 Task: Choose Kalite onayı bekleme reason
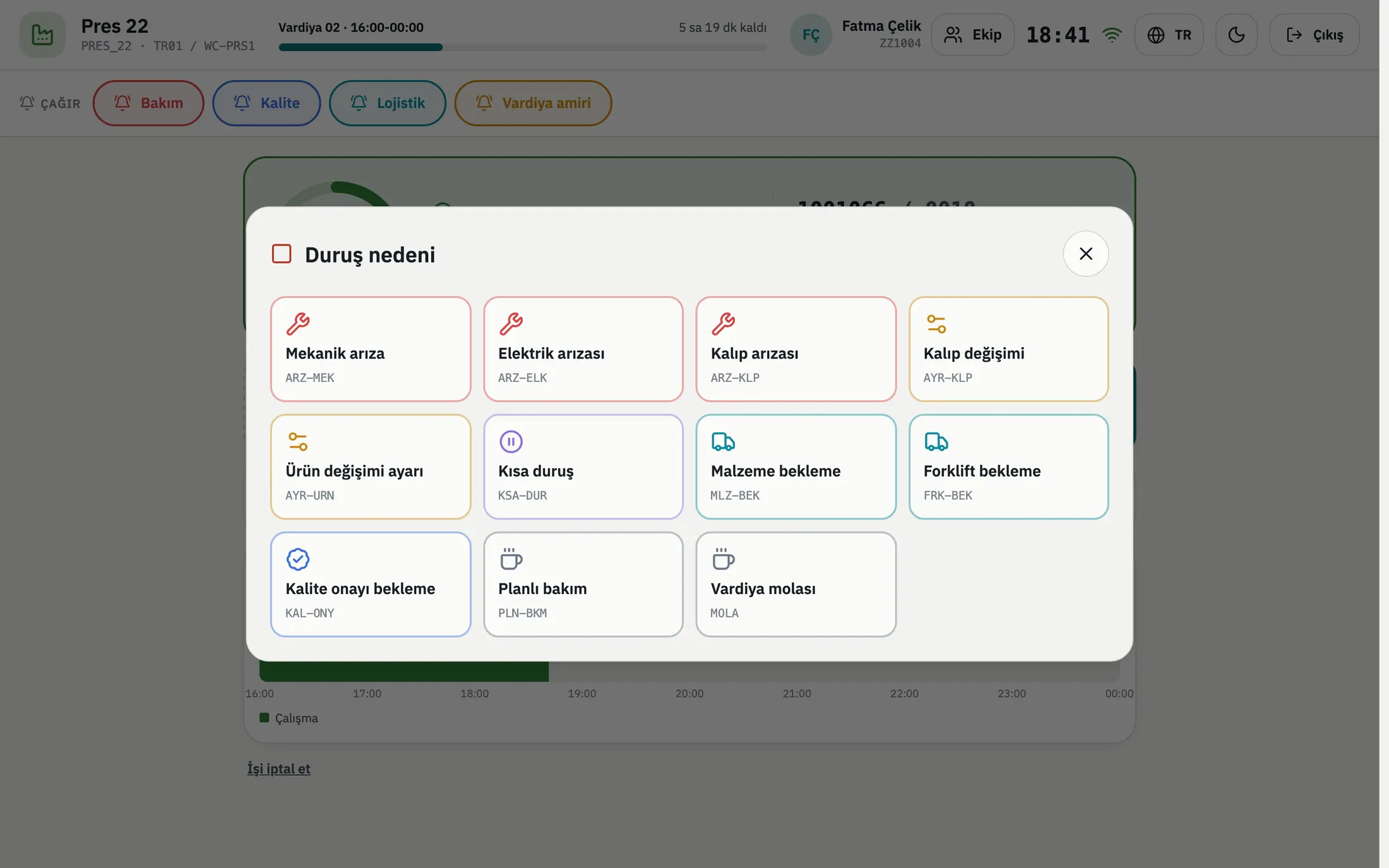coord(371,585)
